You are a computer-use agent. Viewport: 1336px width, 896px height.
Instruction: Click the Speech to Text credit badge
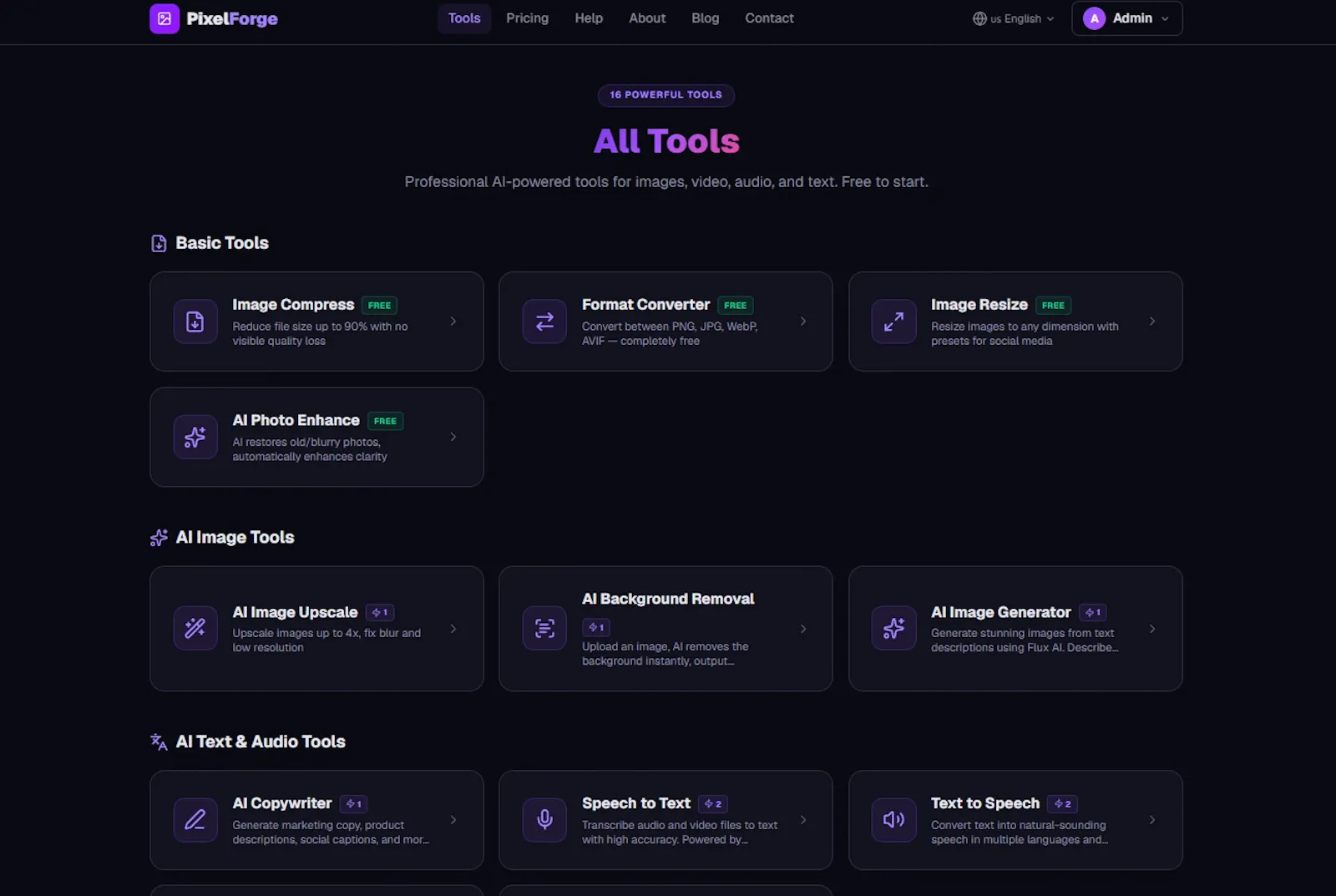coord(713,804)
